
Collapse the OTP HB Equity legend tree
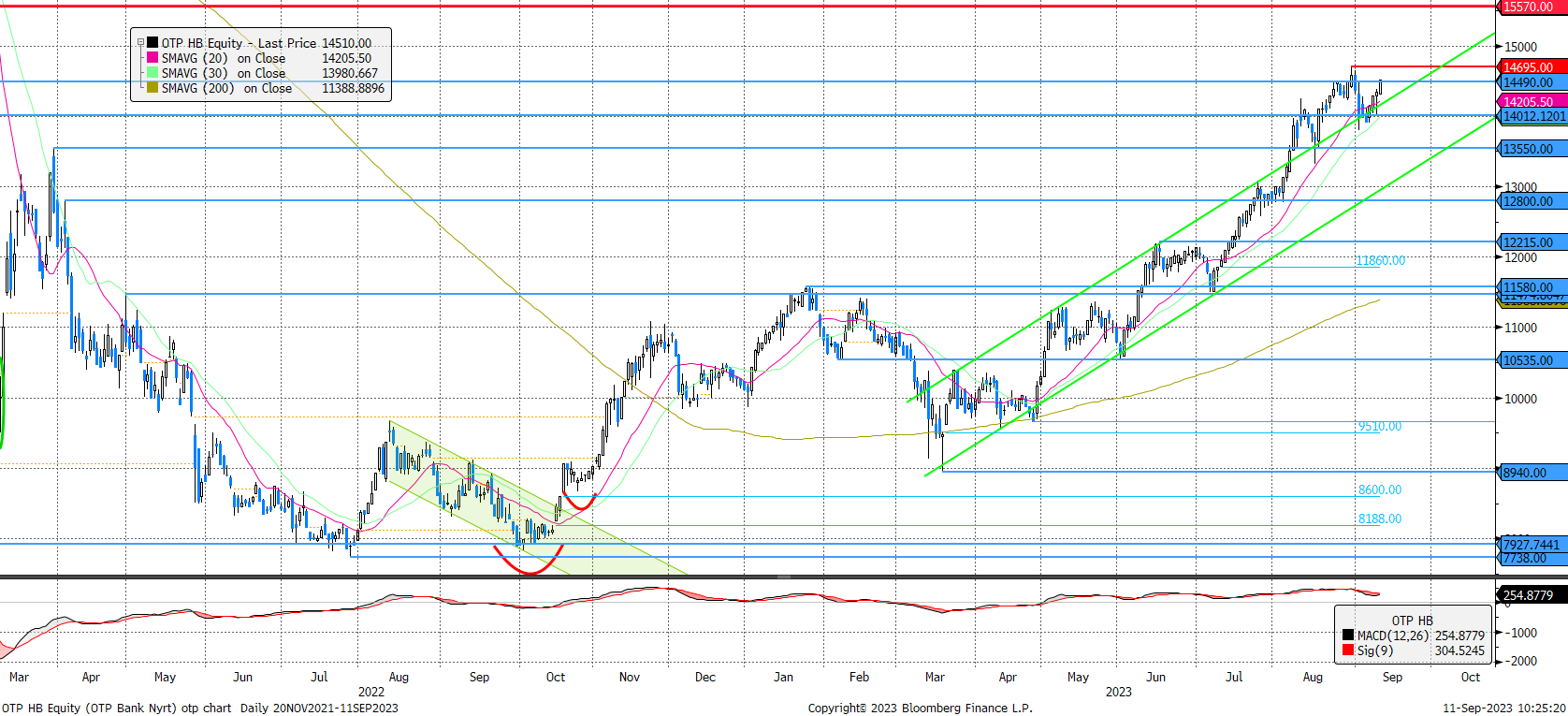[140, 43]
